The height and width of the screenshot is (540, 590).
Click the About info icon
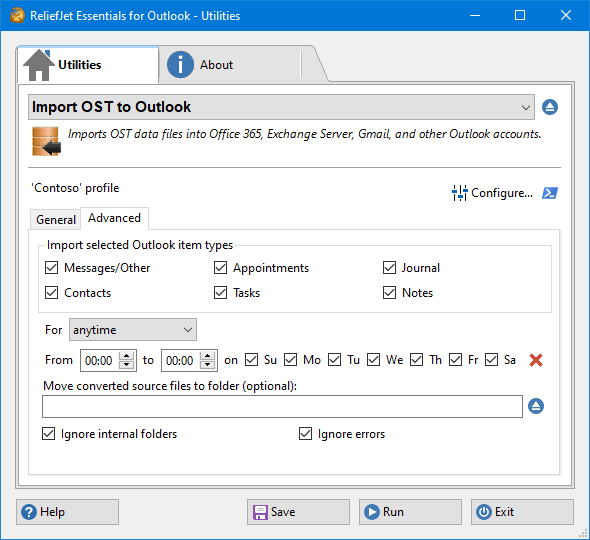click(180, 65)
